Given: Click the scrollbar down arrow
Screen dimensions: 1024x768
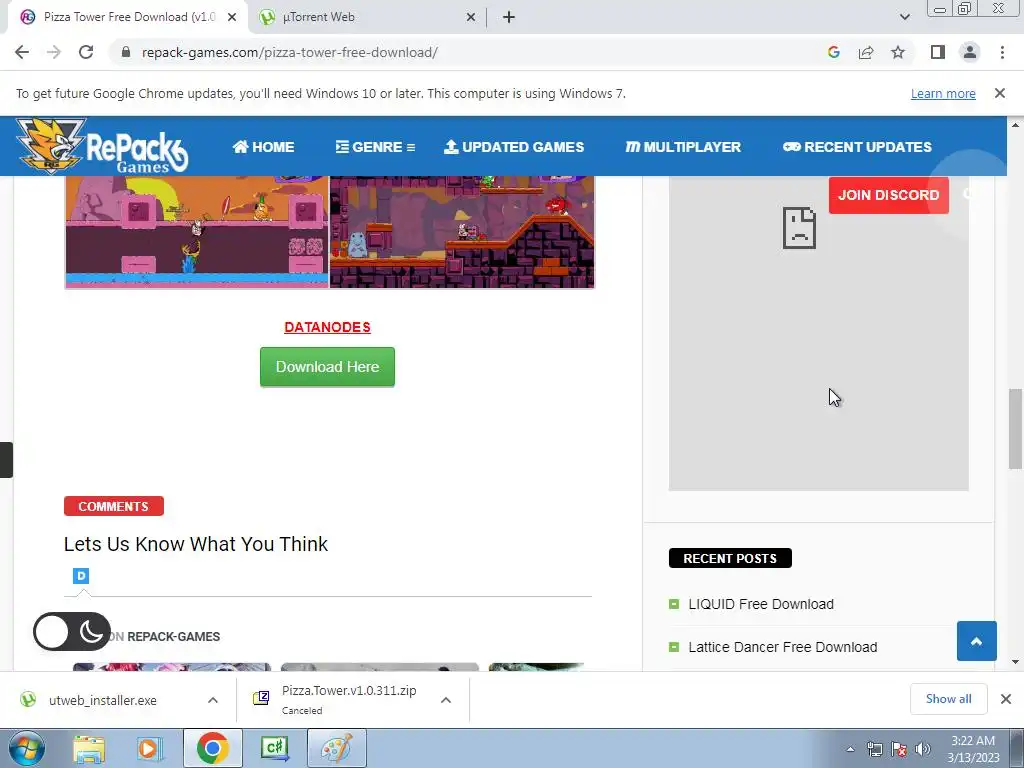Looking at the screenshot, I should tap(1015, 662).
